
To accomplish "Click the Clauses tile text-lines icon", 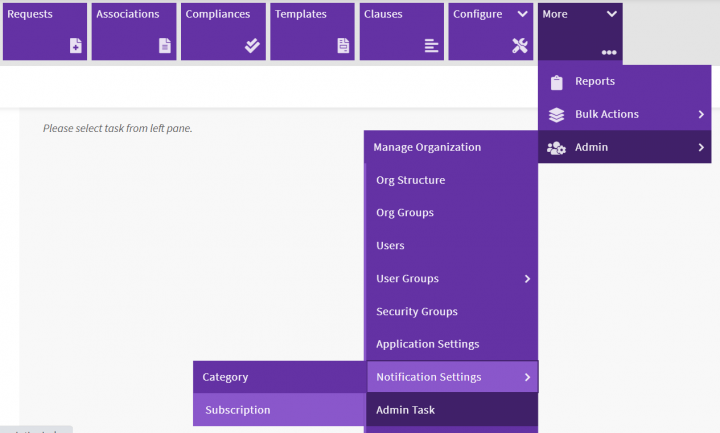I will [x=431, y=46].
